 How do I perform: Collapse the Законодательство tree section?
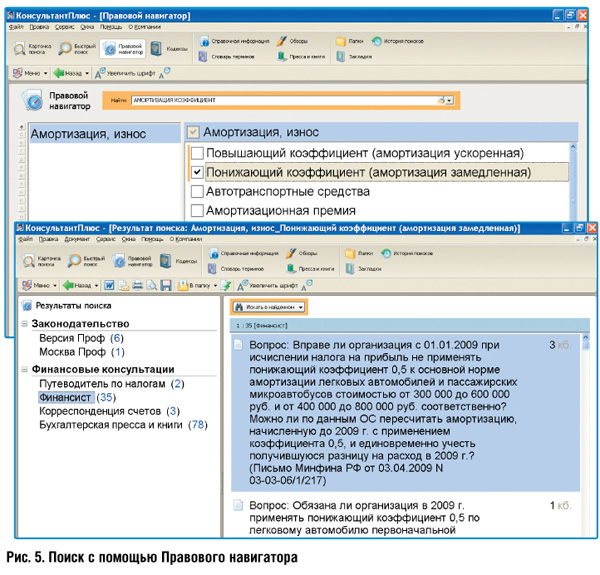[24, 324]
